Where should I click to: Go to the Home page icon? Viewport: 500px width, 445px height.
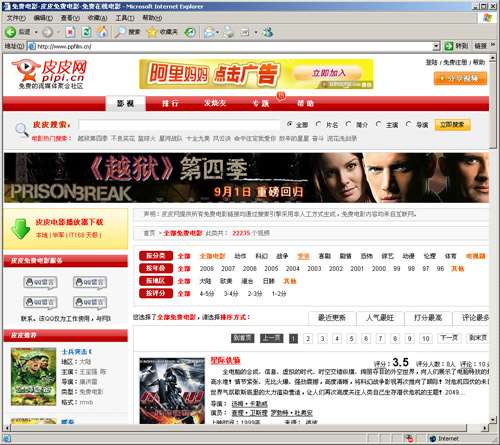(x=102, y=32)
